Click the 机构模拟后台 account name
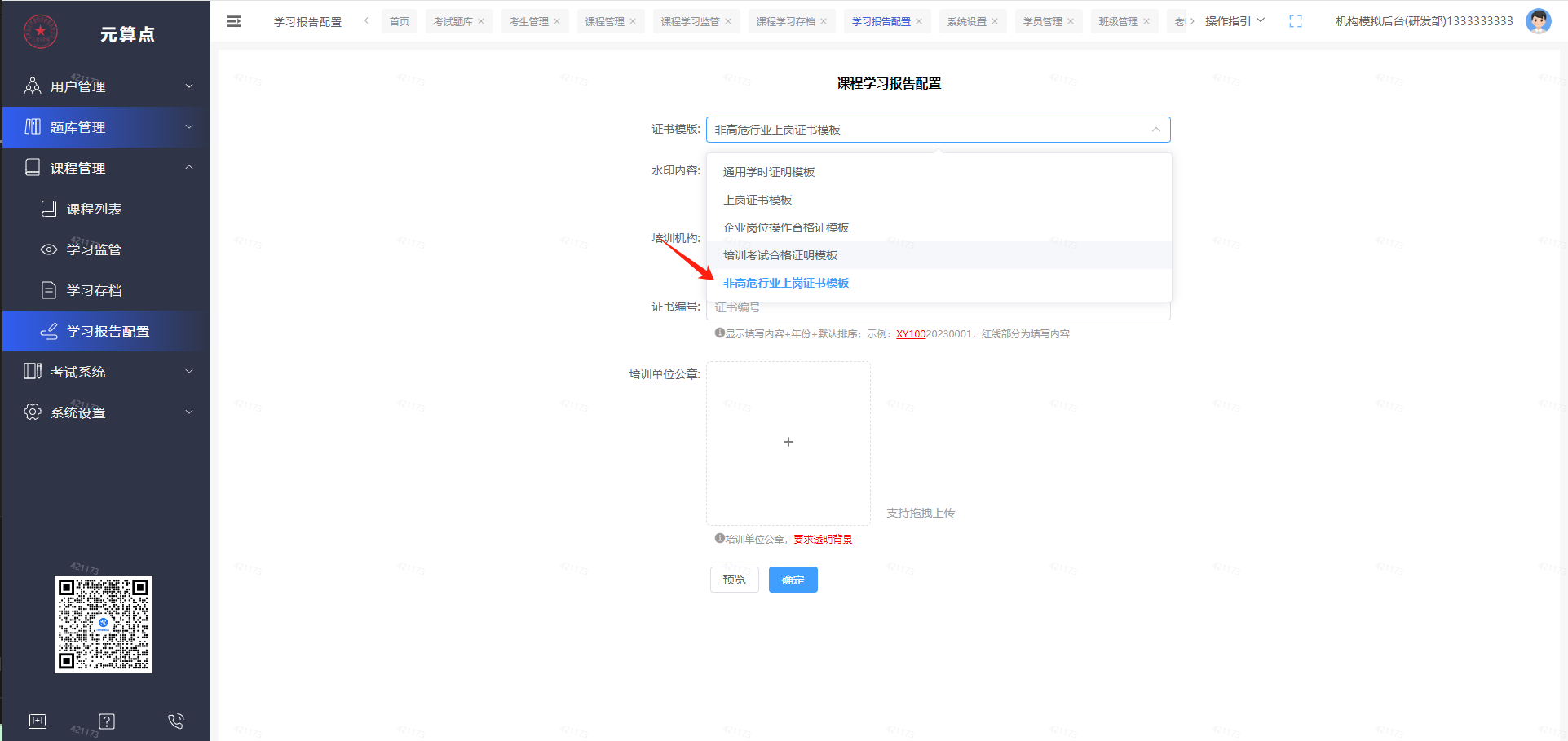 1424,21
